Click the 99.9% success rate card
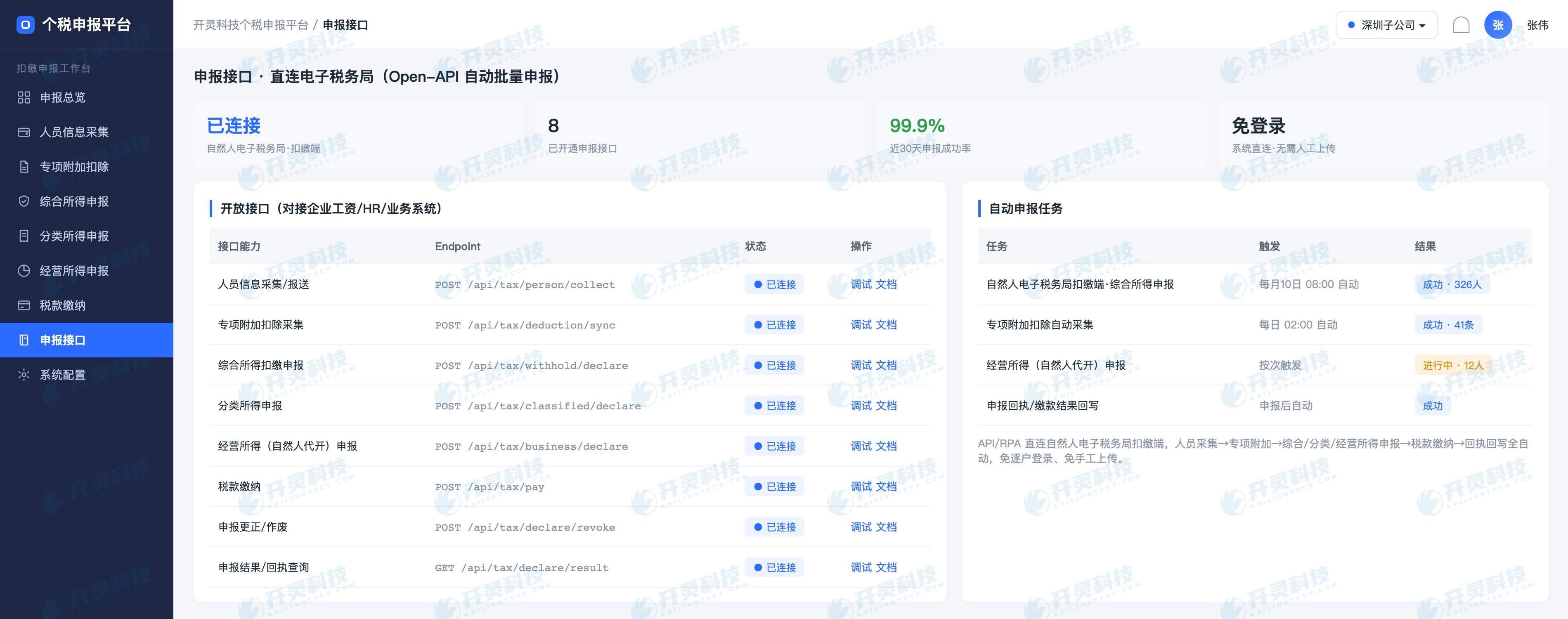1568x619 pixels. click(1041, 135)
